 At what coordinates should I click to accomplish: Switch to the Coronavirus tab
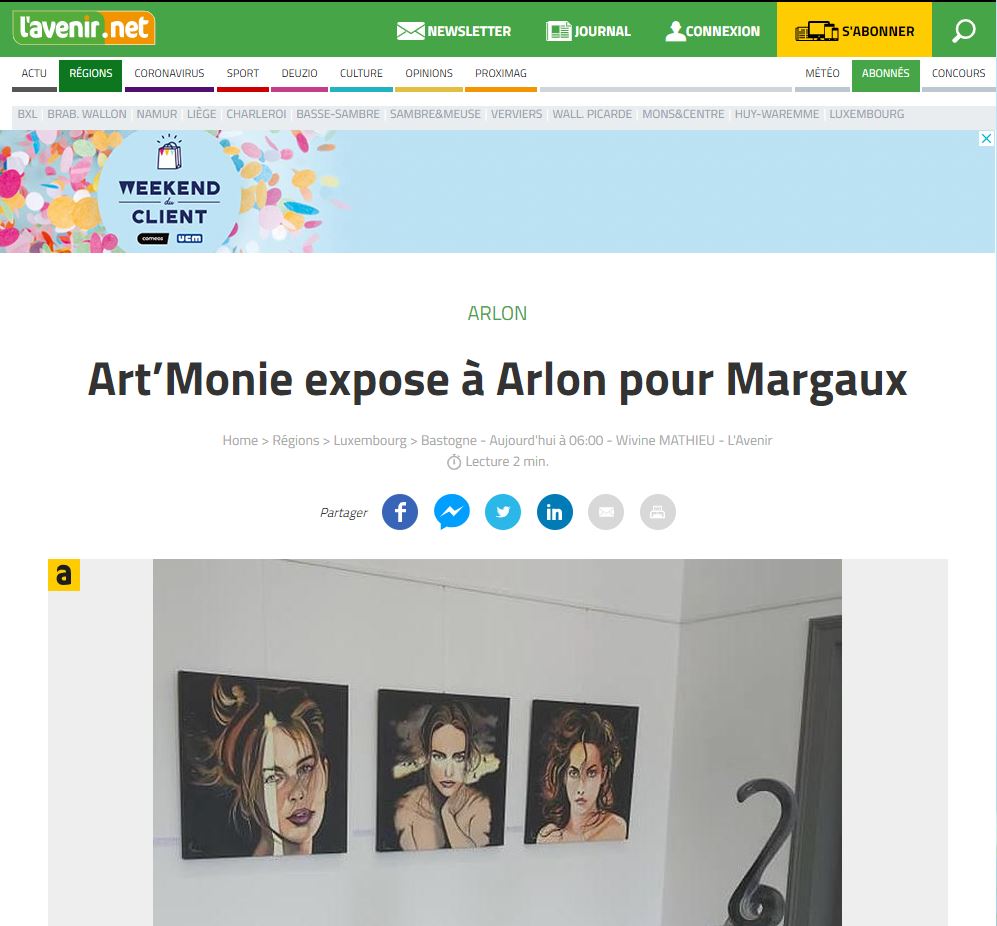point(169,75)
